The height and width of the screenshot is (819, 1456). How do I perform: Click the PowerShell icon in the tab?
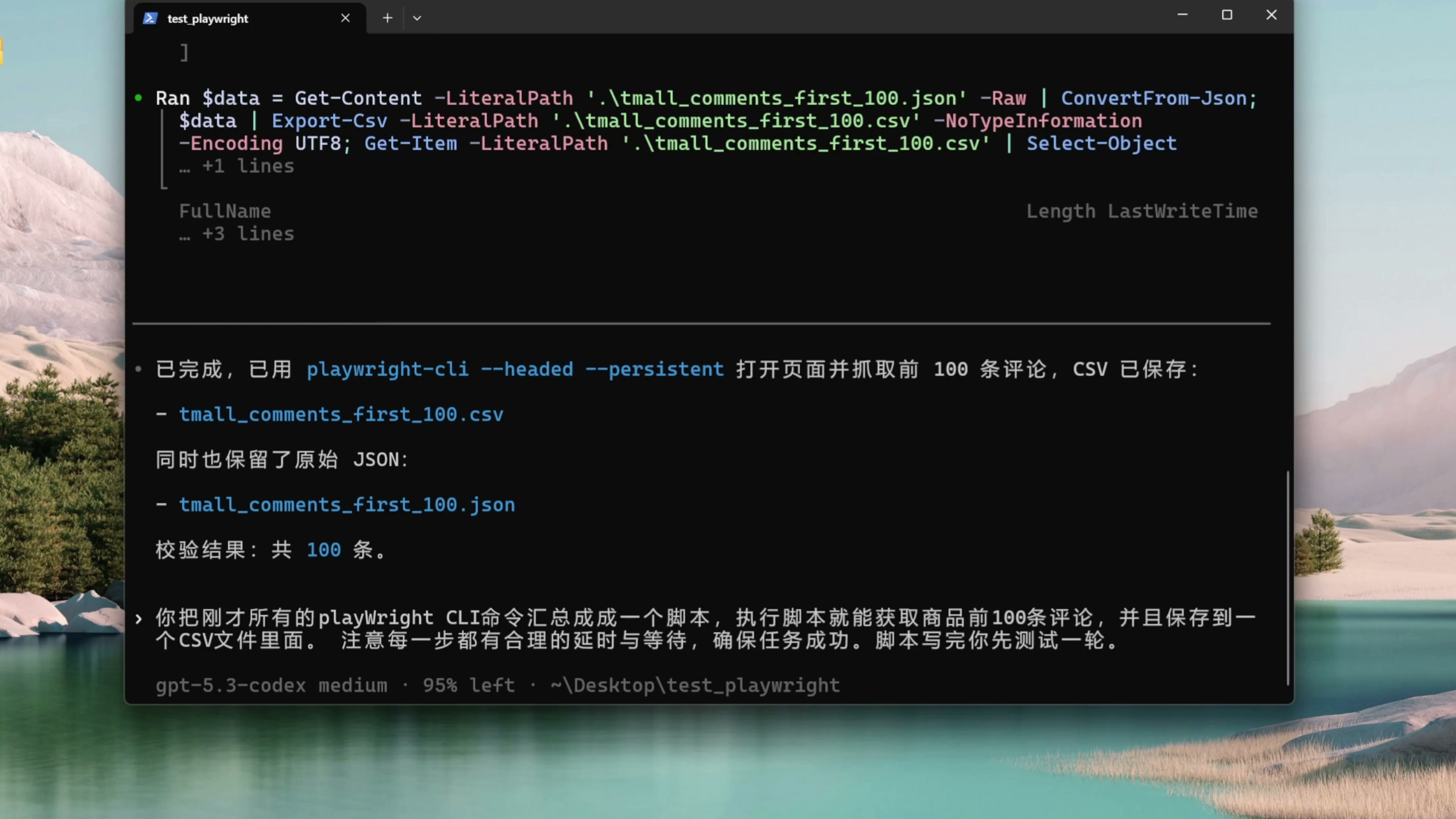tap(150, 18)
